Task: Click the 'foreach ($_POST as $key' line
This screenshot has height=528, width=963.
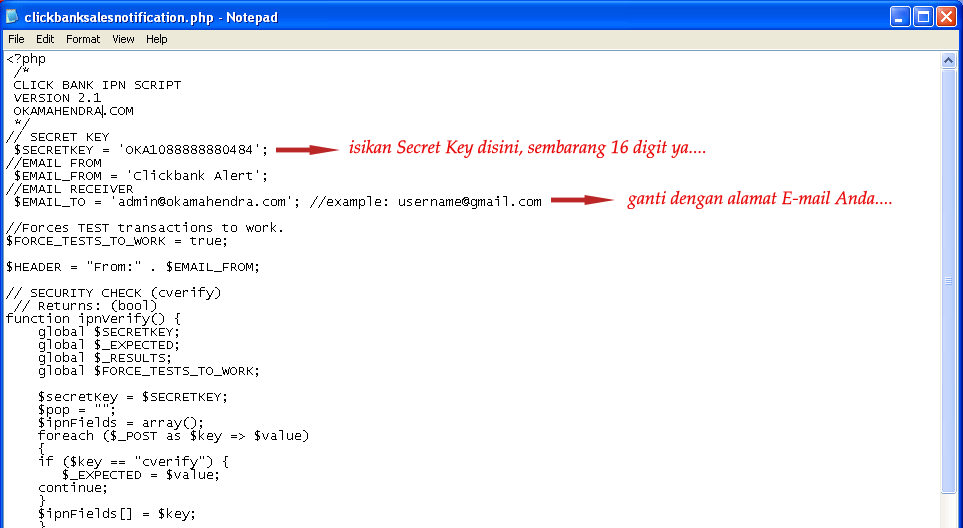Action: pos(173,436)
